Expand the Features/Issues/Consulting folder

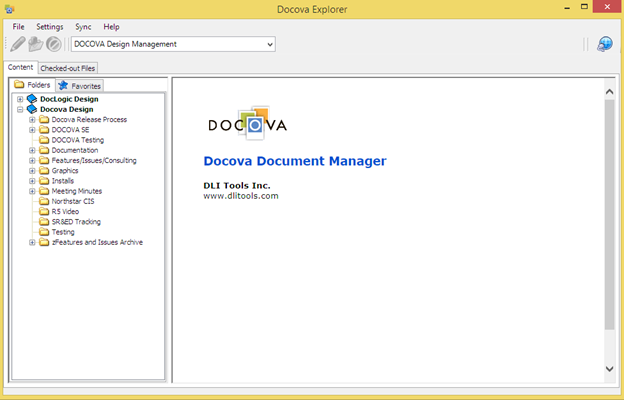click(x=32, y=160)
